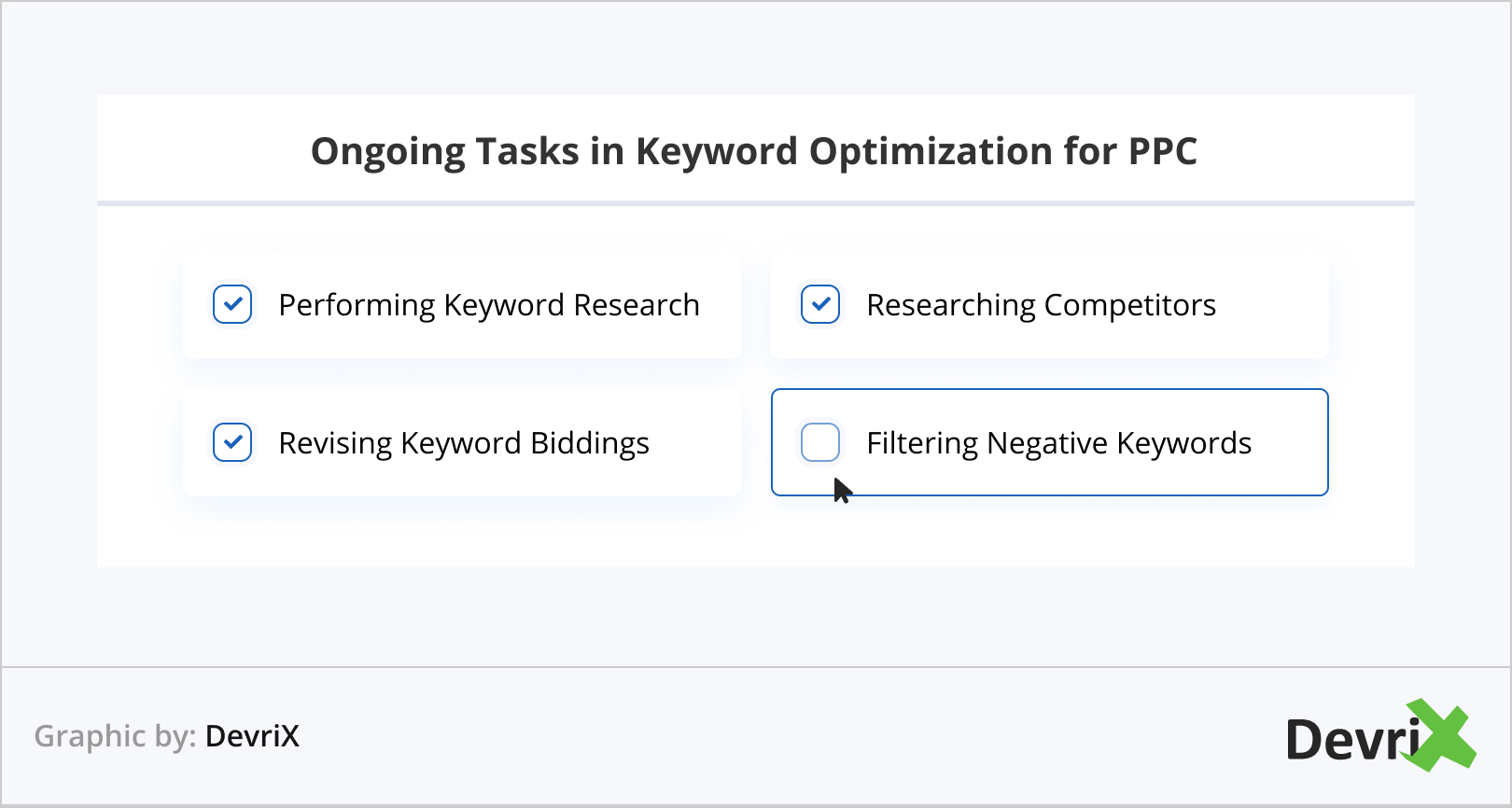
Task: Open the DevriX name beside Graphic by
Action: (x=252, y=736)
